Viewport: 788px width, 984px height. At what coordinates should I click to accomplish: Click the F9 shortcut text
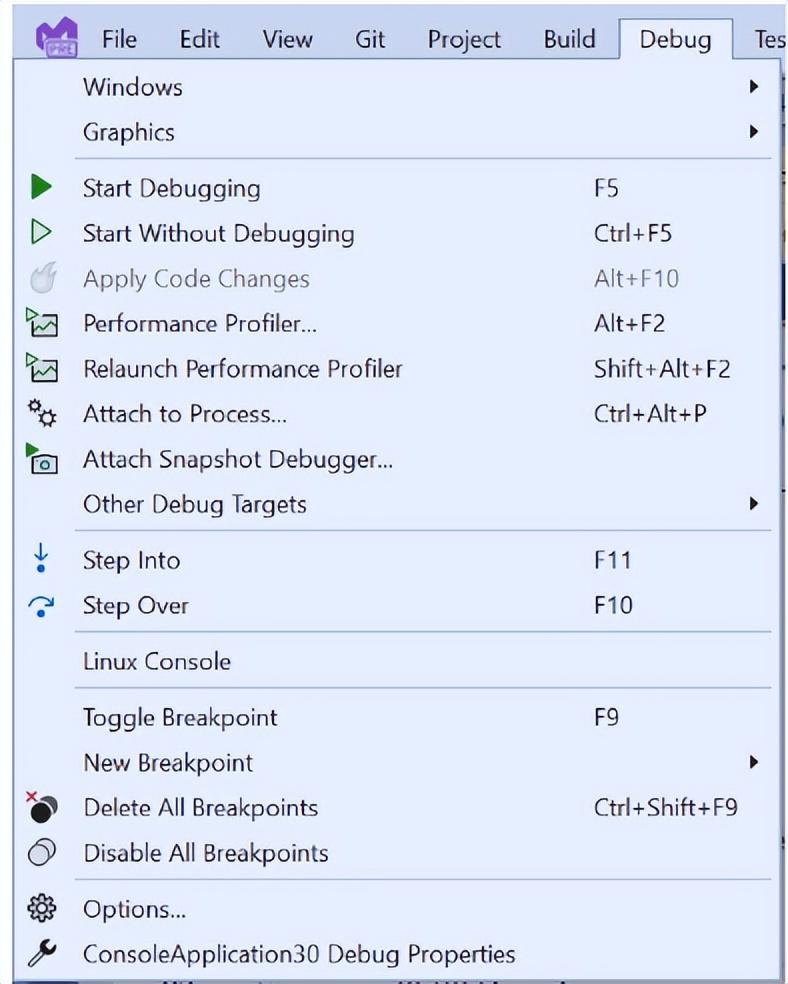click(x=606, y=717)
